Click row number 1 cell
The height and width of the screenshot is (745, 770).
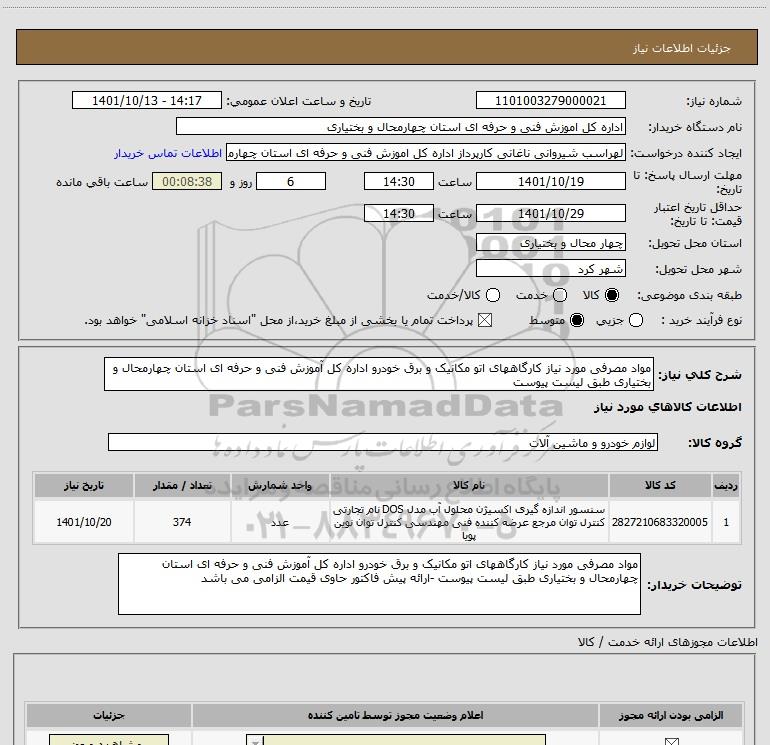coord(726,522)
